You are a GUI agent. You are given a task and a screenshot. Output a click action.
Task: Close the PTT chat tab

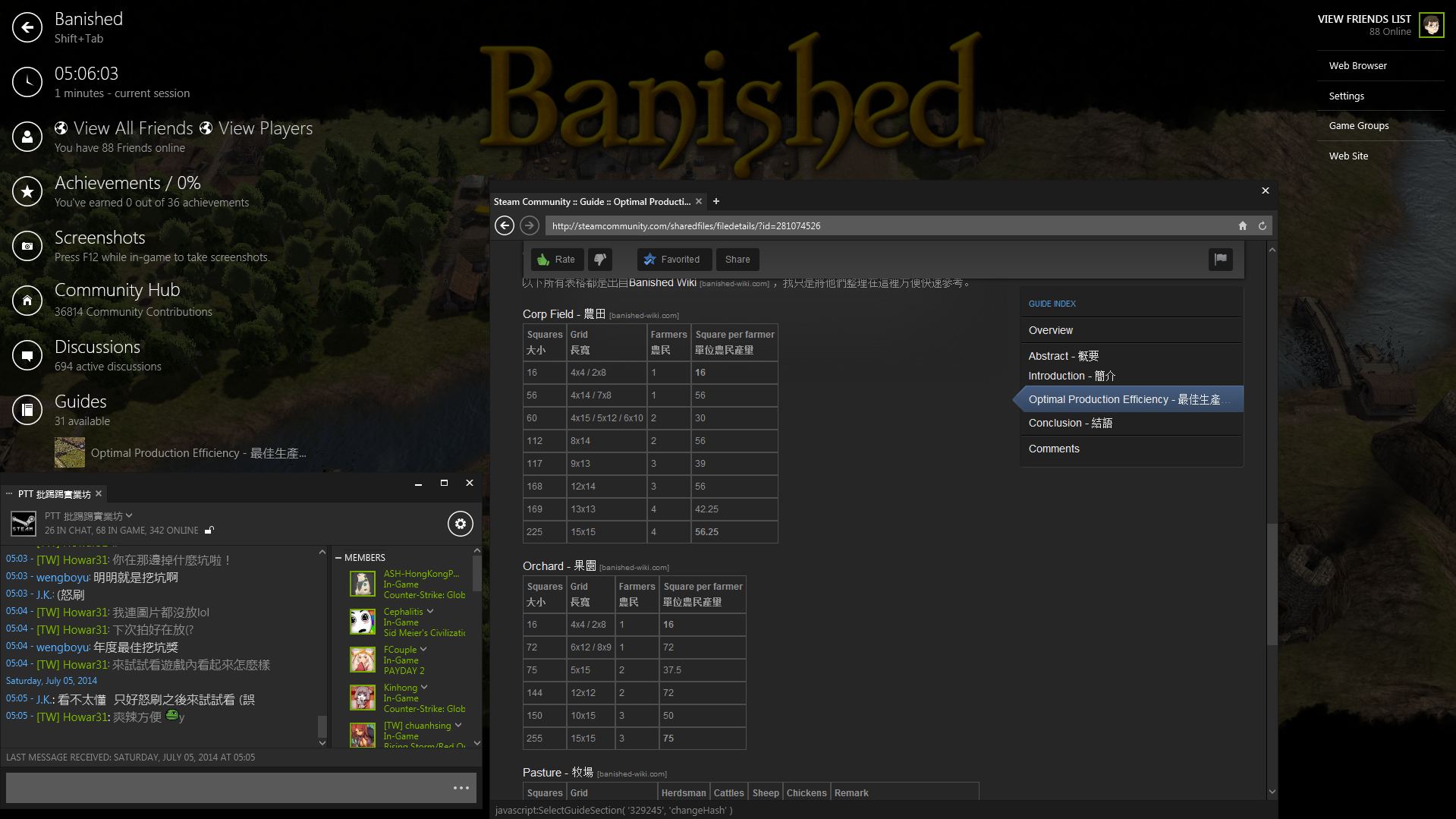tap(99, 493)
